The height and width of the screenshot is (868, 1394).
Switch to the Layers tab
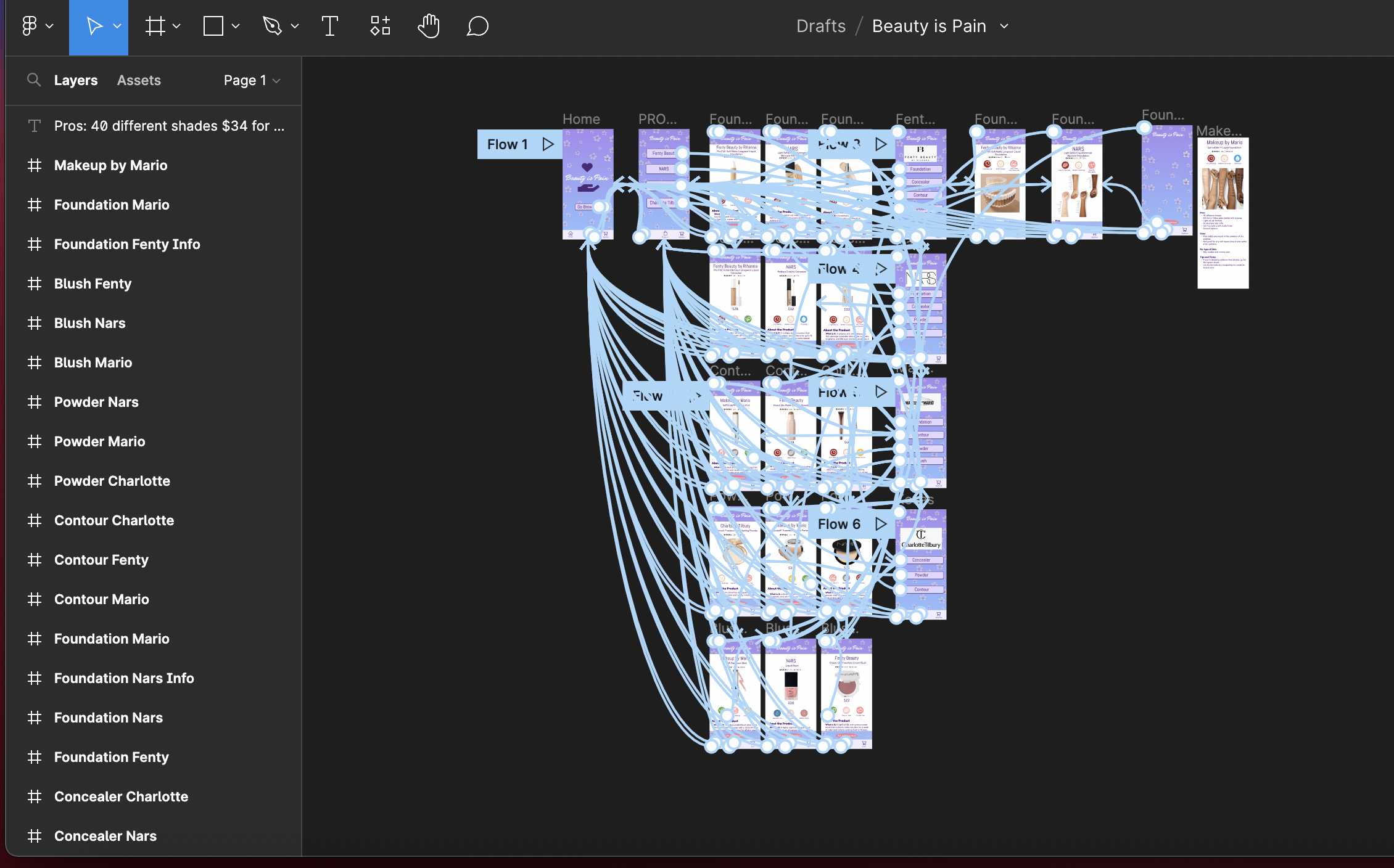pos(75,80)
